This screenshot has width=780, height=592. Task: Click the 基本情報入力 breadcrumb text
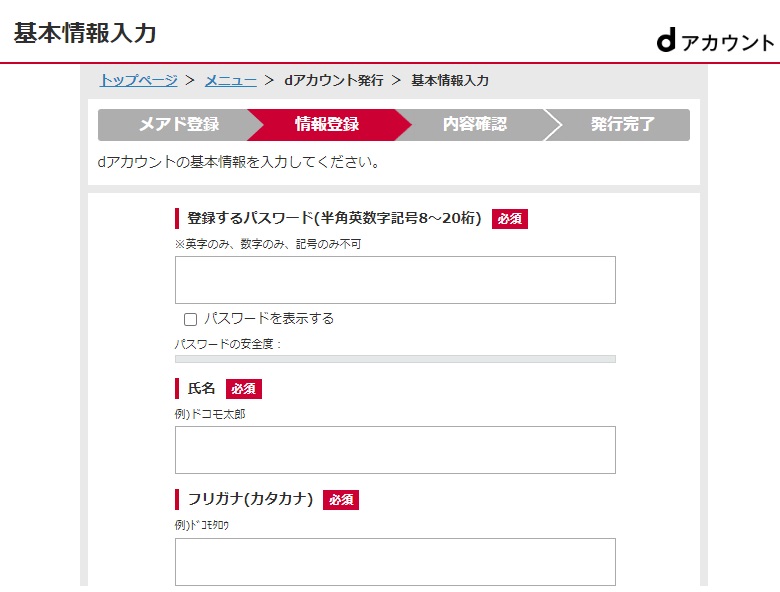pos(450,80)
